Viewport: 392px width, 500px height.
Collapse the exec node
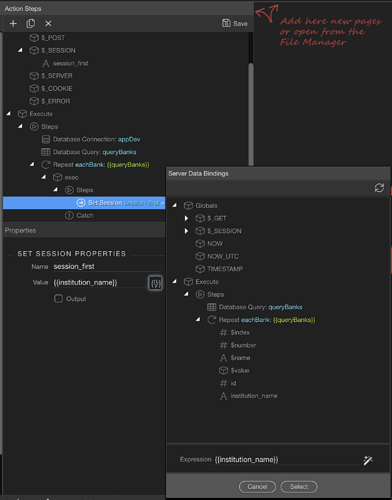coord(44,177)
